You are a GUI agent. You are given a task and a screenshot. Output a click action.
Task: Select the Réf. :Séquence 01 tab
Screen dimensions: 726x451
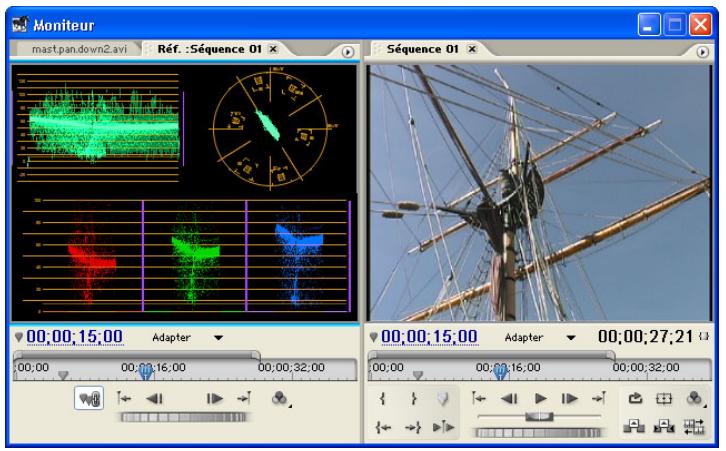tap(209, 49)
